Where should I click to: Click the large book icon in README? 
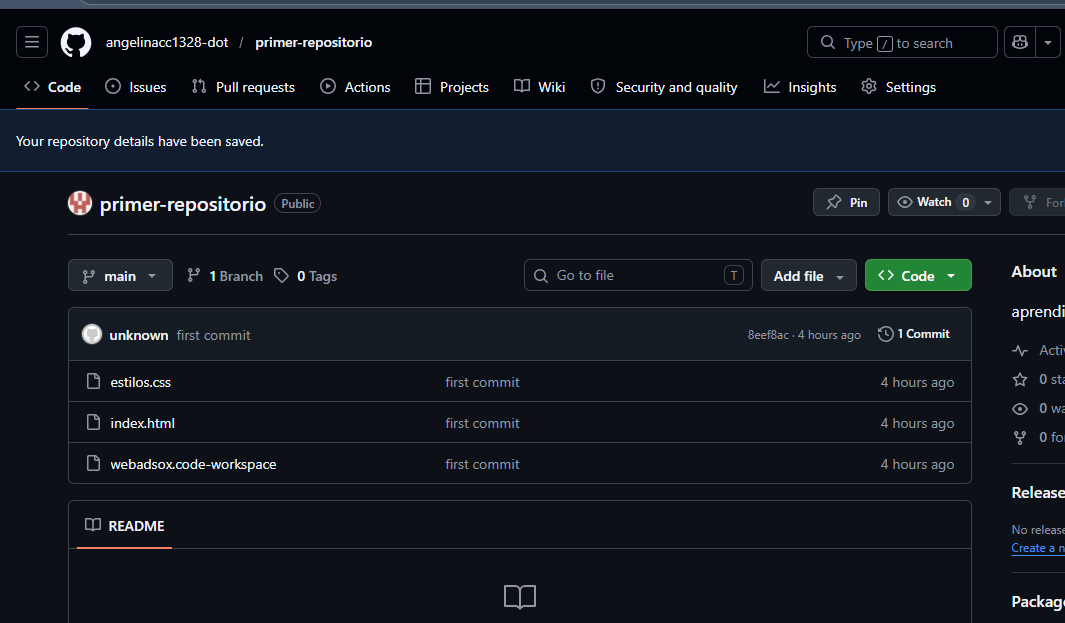pyautogui.click(x=520, y=597)
